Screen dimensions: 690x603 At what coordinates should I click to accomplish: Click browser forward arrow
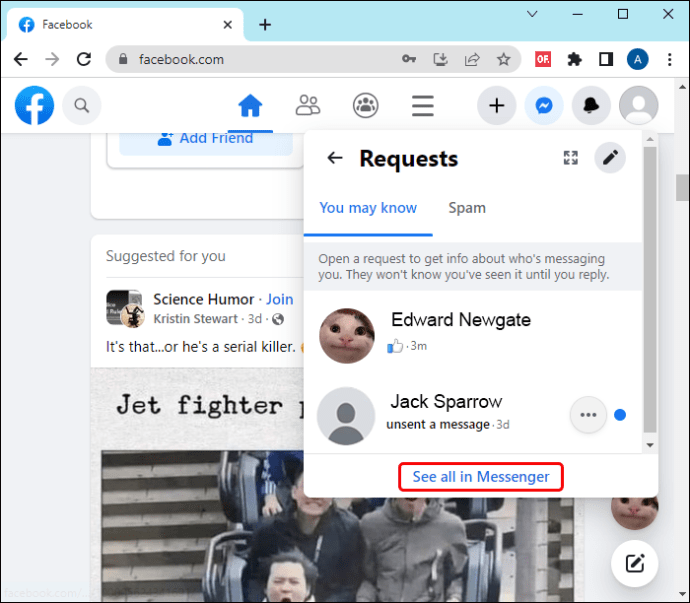coord(52,59)
